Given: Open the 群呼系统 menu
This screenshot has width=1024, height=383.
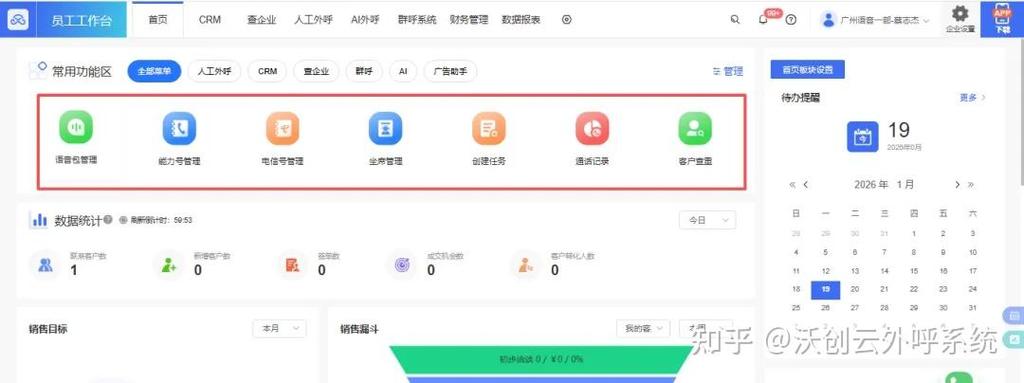Looking at the screenshot, I should click(417, 20).
